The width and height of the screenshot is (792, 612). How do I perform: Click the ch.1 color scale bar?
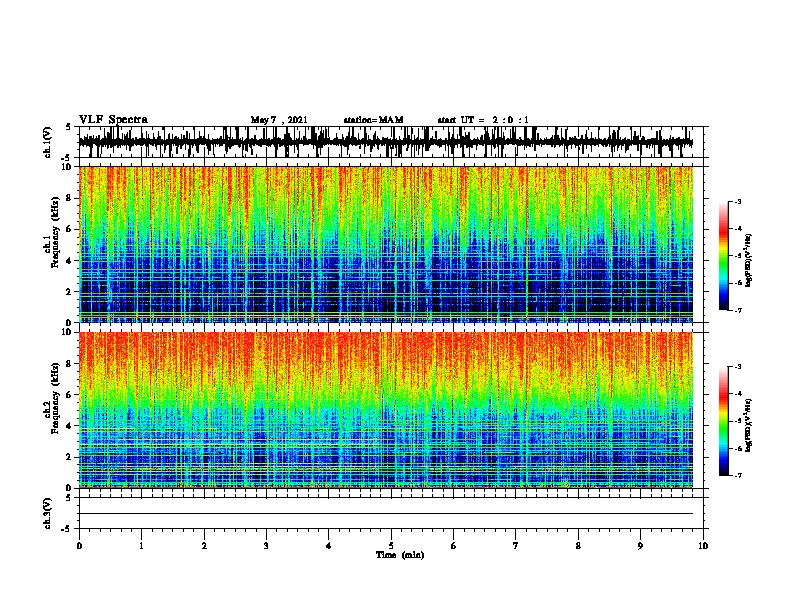point(724,256)
